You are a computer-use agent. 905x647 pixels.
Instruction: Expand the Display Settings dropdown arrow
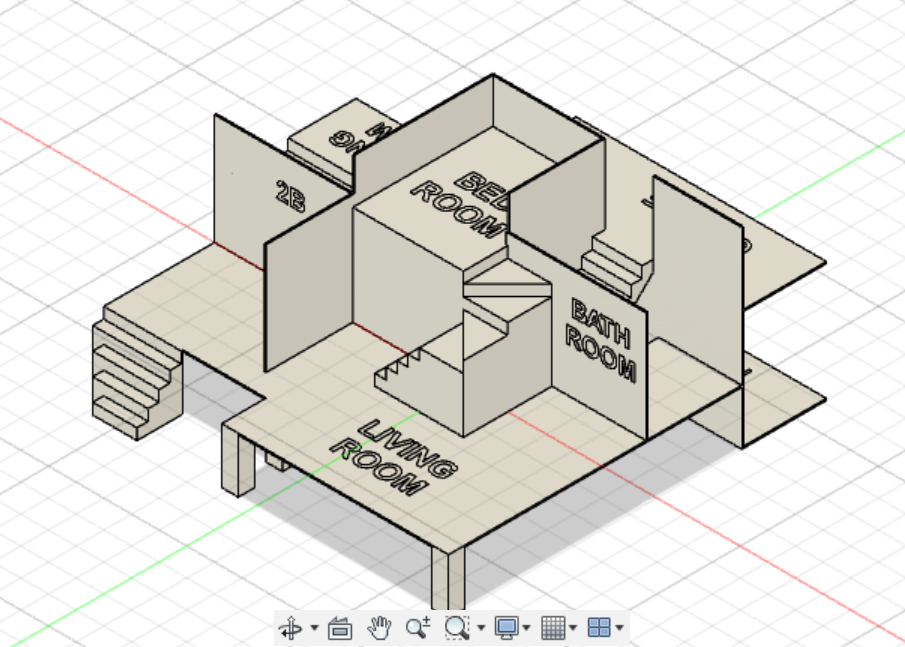click(x=526, y=627)
